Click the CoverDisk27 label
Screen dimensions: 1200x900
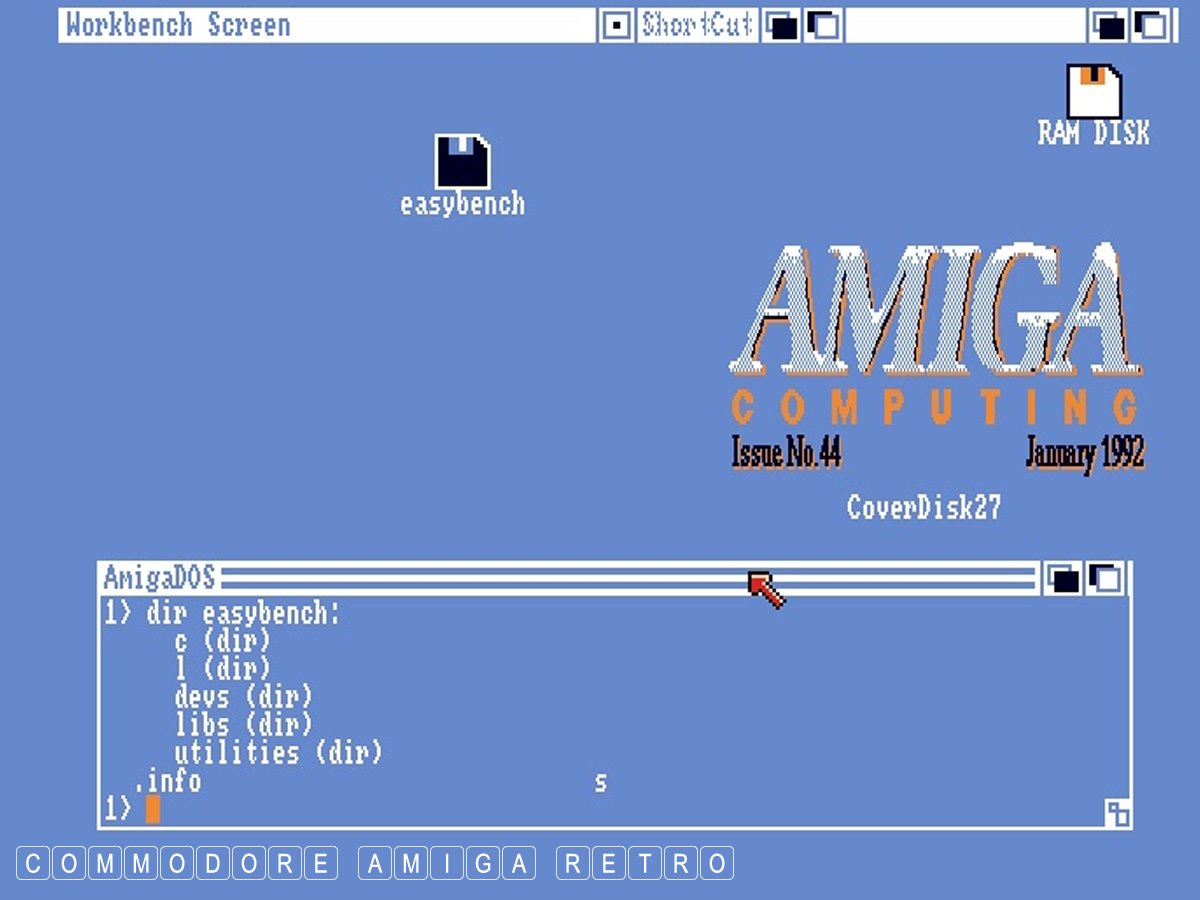click(x=923, y=508)
